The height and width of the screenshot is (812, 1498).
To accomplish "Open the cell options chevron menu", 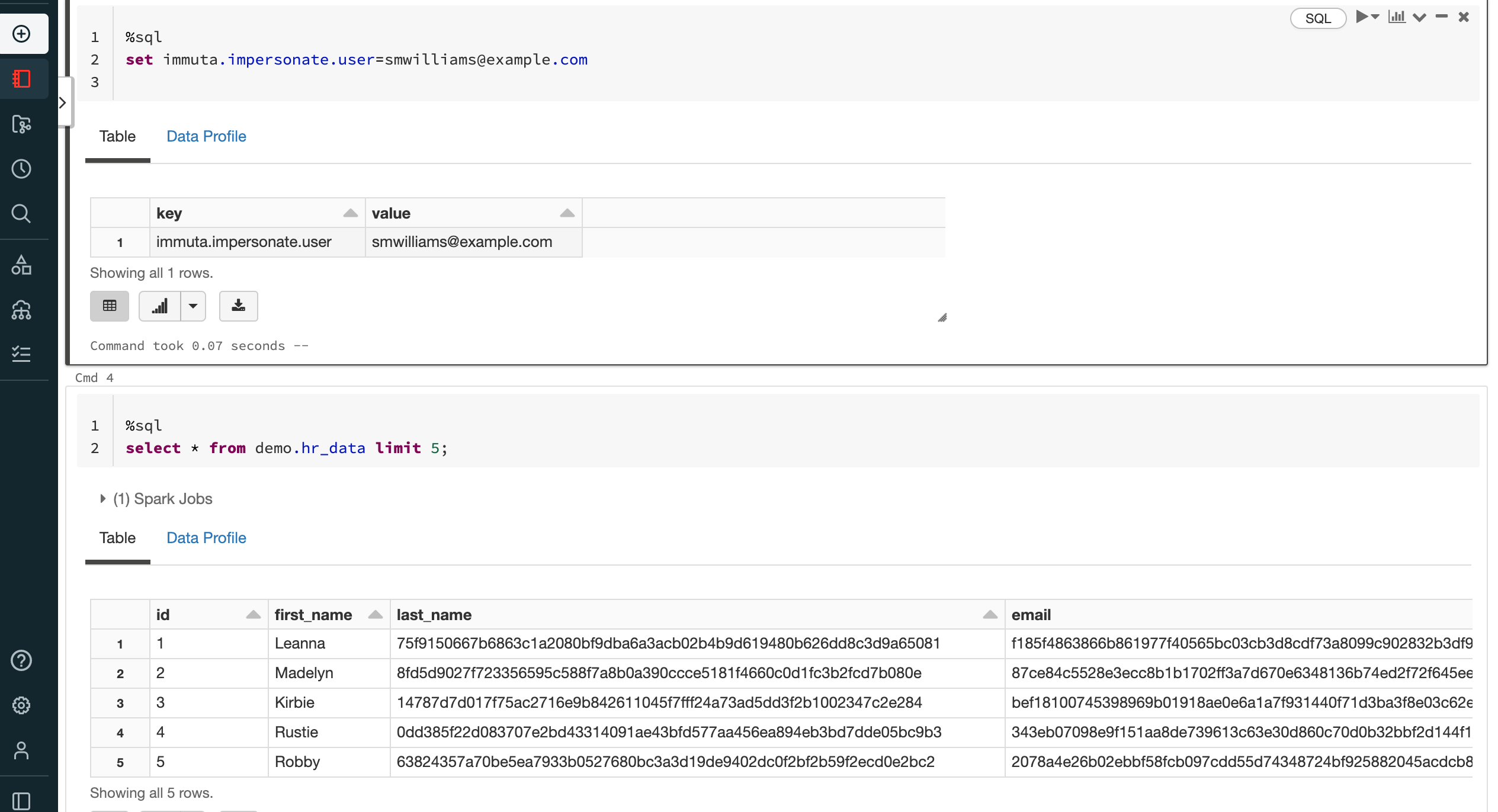I will click(x=1419, y=17).
